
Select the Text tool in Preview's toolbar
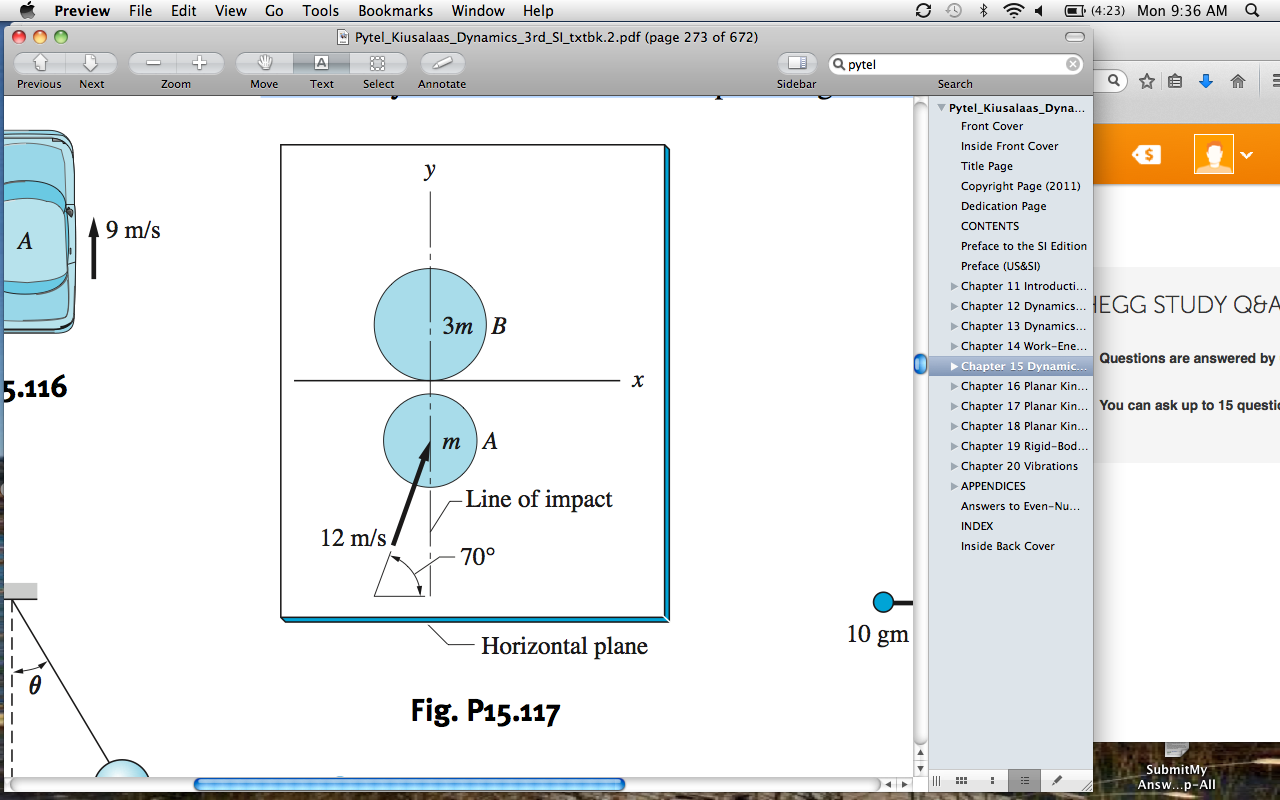321,62
